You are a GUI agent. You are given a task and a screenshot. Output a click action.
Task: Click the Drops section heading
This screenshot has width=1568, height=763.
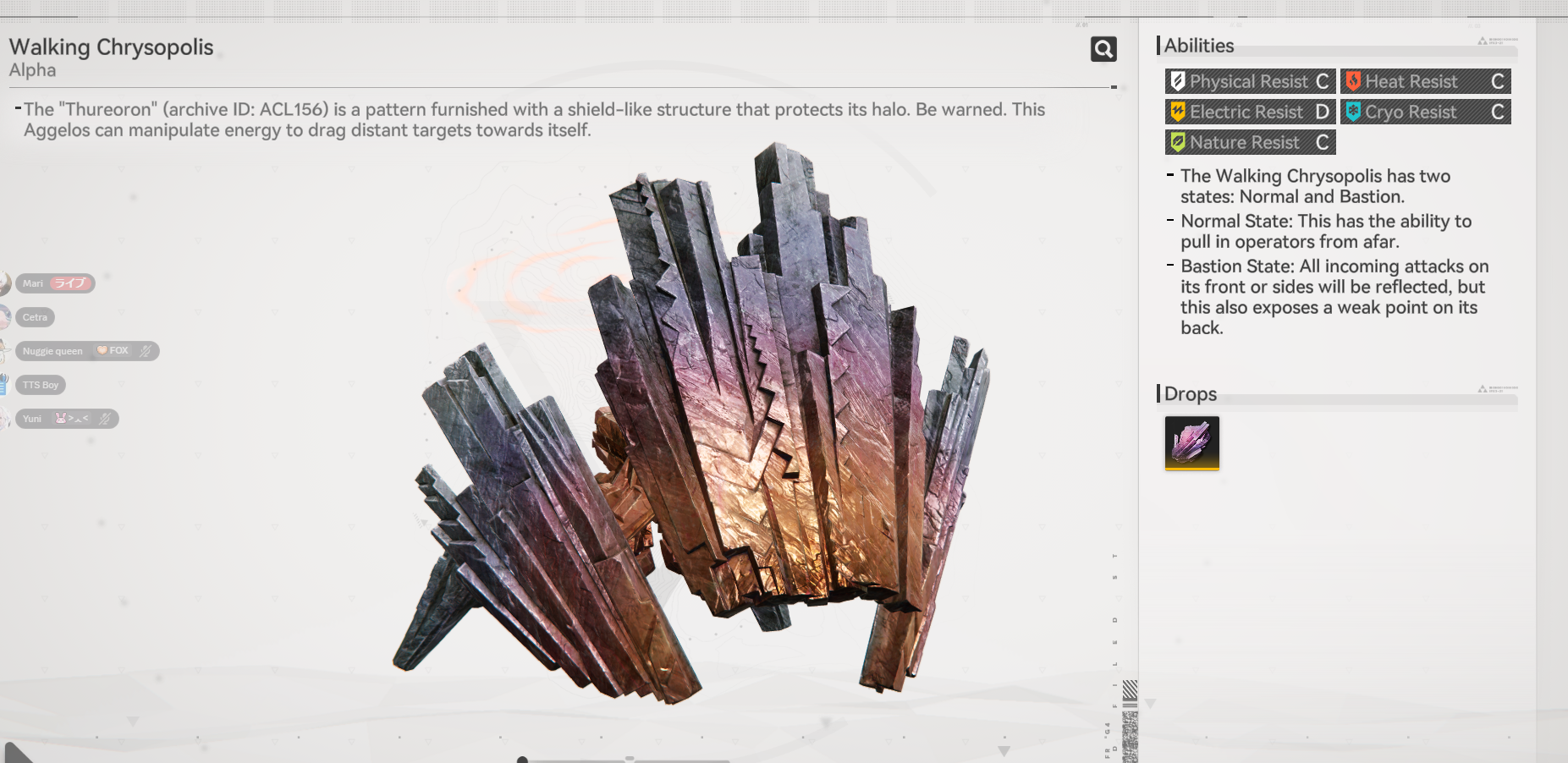pyautogui.click(x=1191, y=393)
